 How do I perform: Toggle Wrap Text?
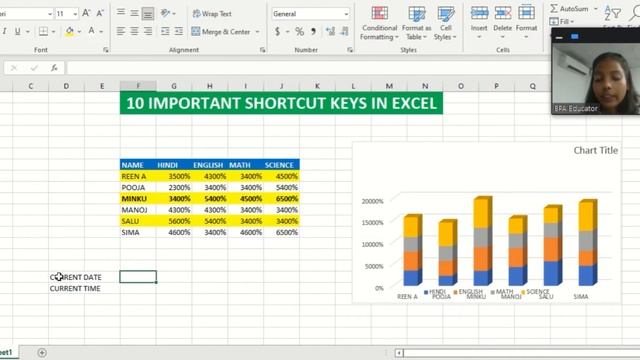point(212,13)
